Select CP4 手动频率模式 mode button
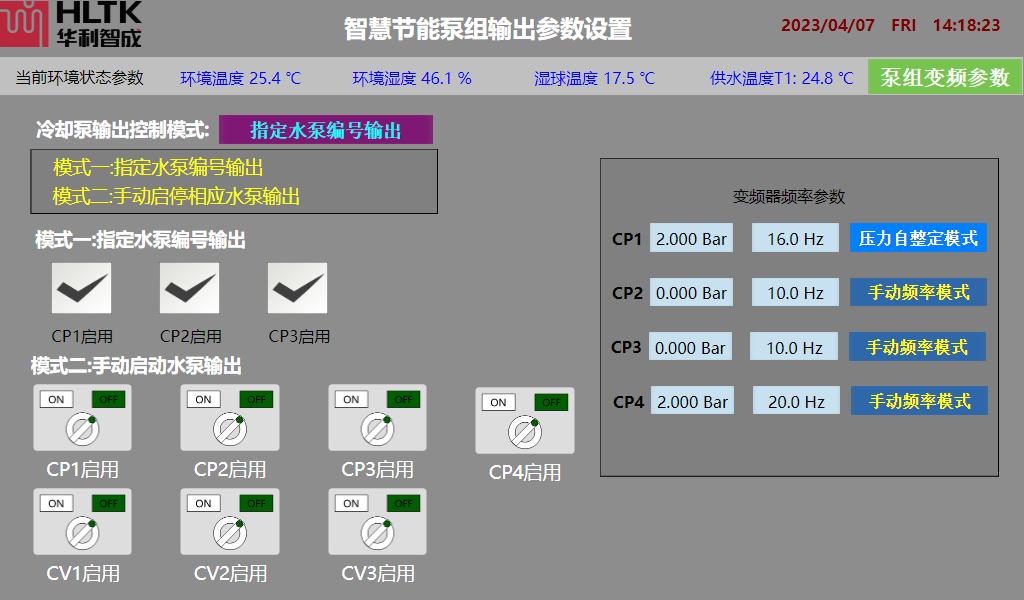Image resolution: width=1024 pixels, height=600 pixels. pos(919,401)
